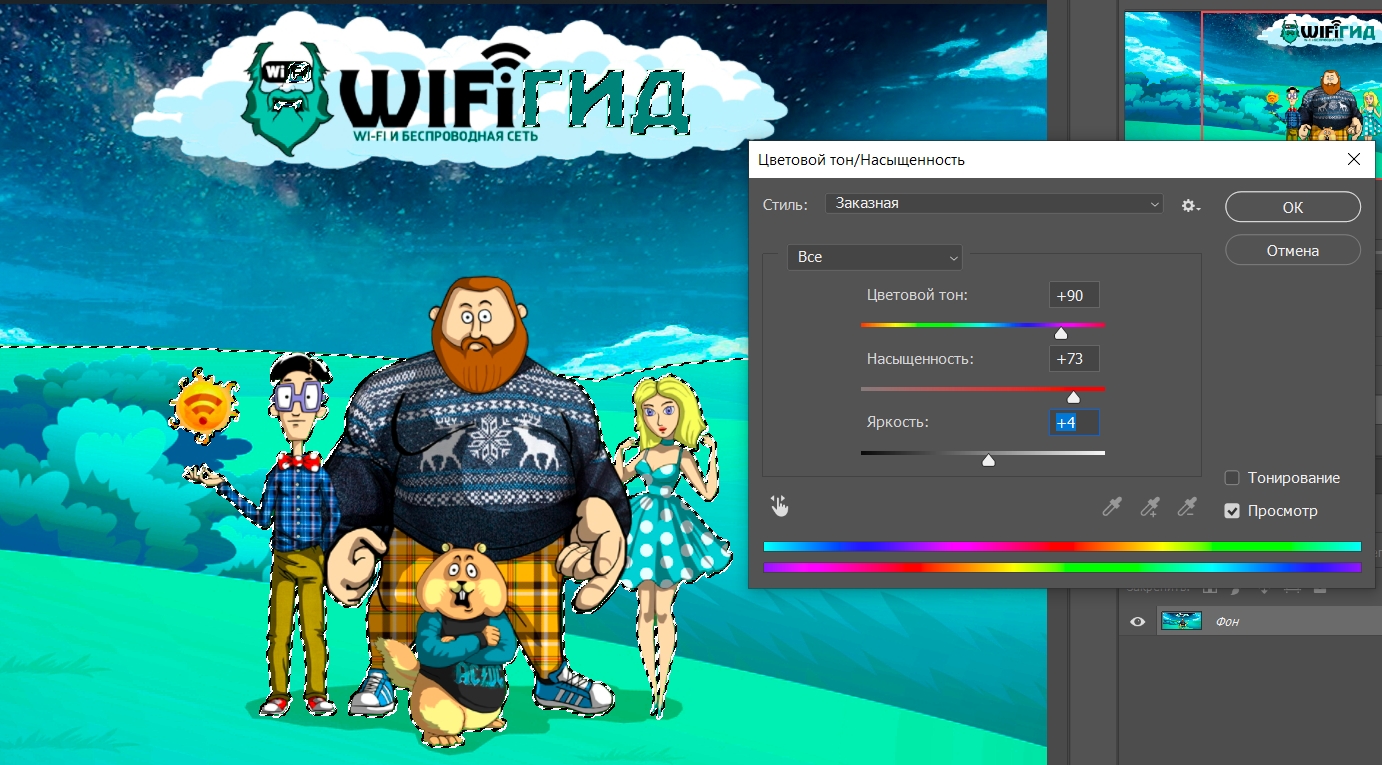The image size is (1382, 765).
Task: Click the Отмена cancel button
Action: click(1292, 250)
